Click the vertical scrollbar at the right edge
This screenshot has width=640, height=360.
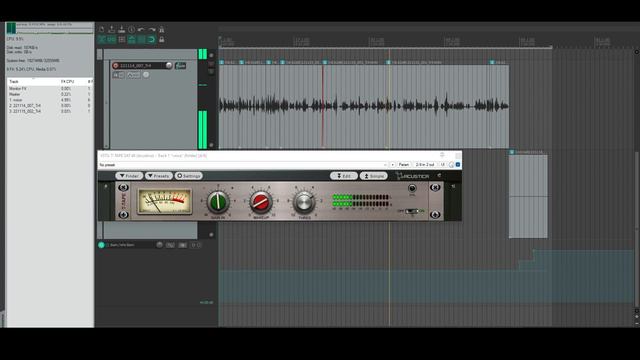tap(637, 229)
